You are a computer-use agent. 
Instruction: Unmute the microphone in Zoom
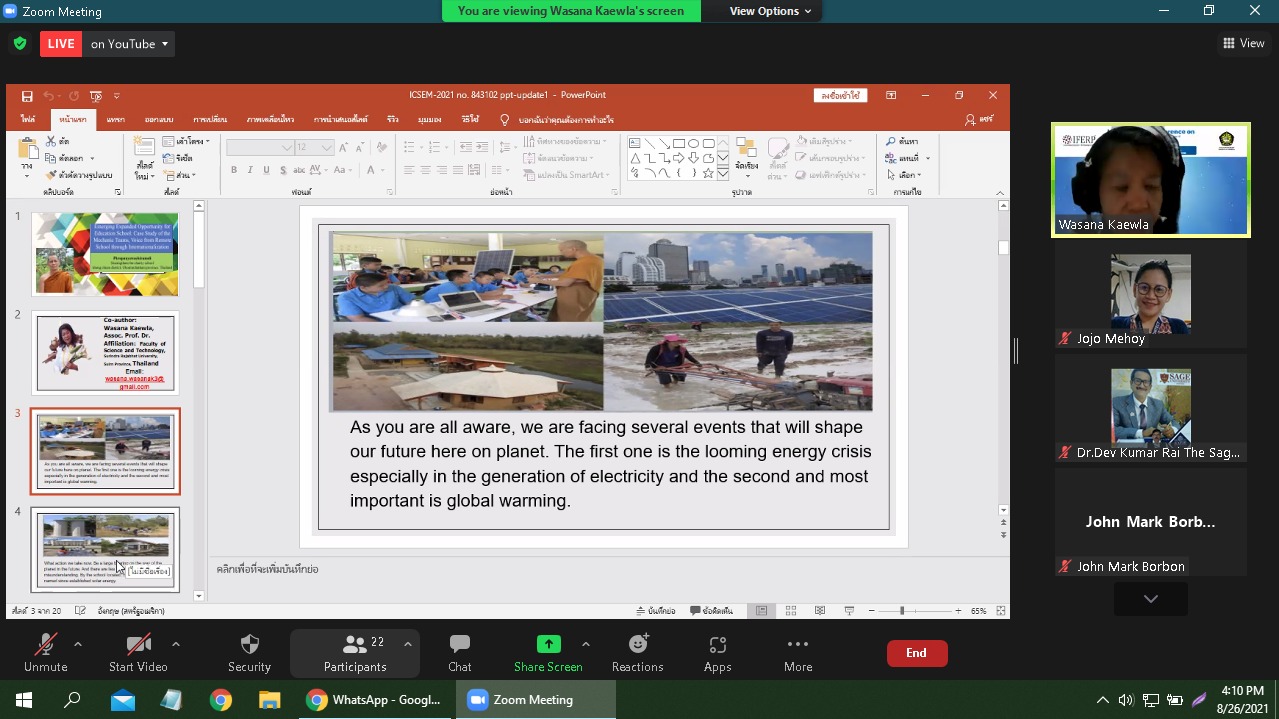point(46,653)
